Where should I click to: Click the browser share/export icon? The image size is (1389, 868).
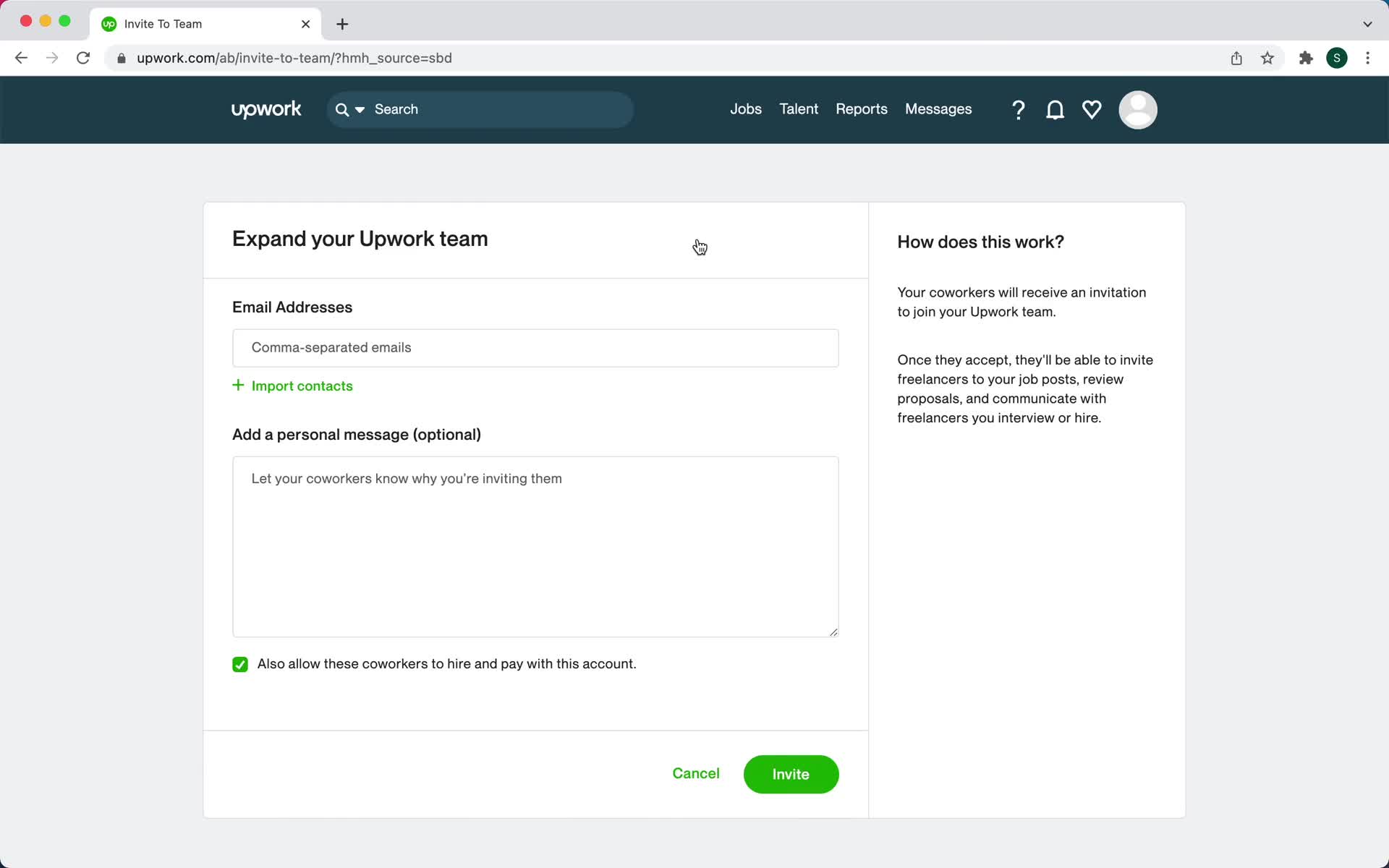[1237, 57]
